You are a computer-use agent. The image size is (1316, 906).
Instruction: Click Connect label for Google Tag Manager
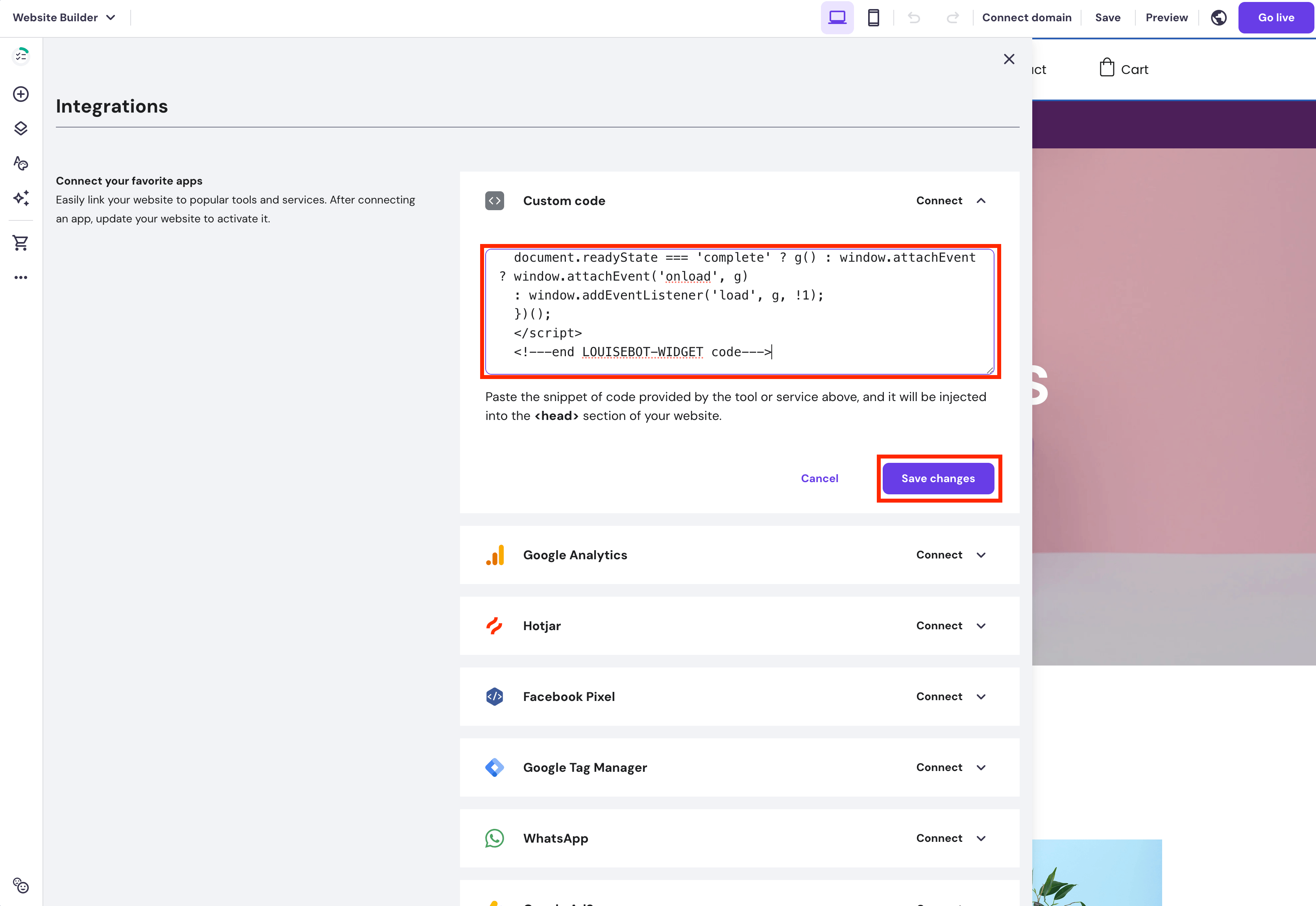point(939,767)
